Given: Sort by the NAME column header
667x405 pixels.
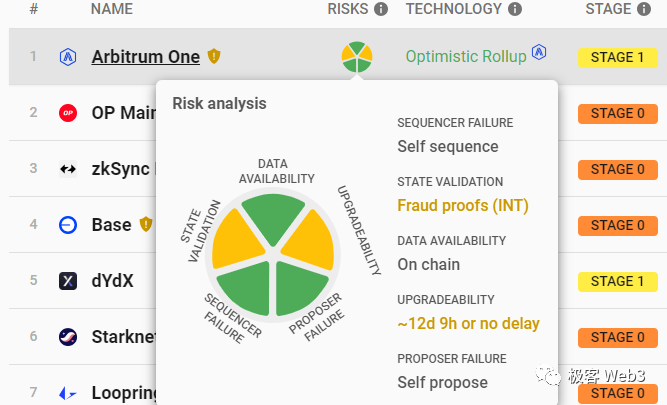Looking at the screenshot, I should (x=112, y=10).
